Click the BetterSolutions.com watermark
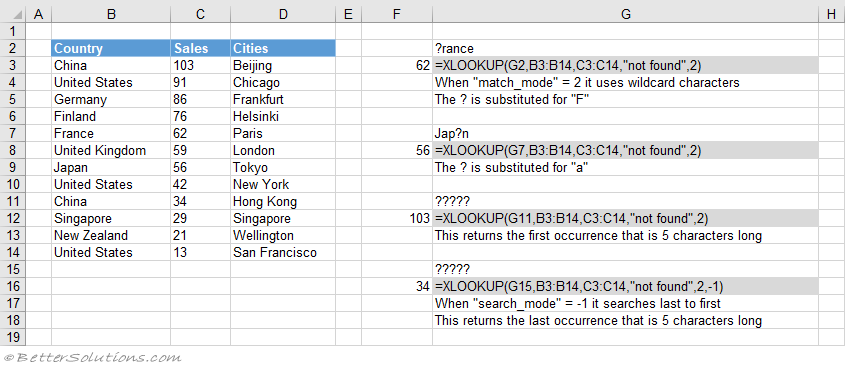Image resolution: width=845 pixels, height=368 pixels. coord(92,357)
